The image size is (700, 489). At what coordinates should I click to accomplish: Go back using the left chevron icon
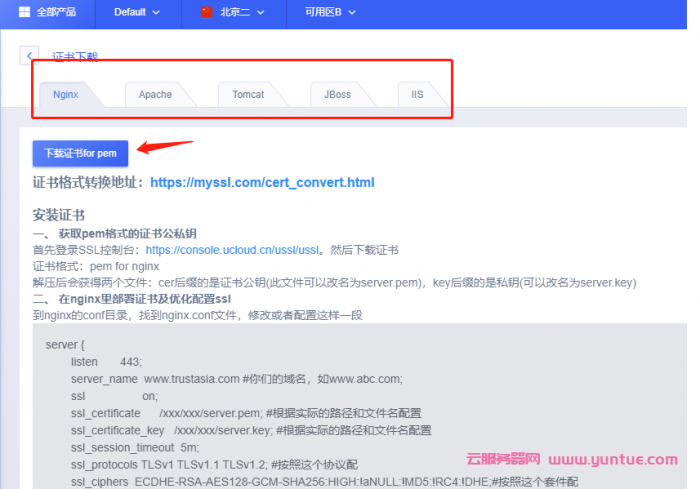(30, 56)
